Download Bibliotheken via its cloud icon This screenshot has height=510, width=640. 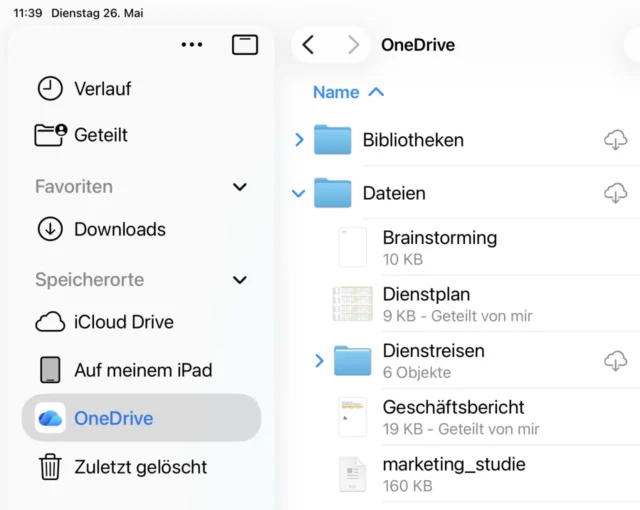pyautogui.click(x=616, y=140)
